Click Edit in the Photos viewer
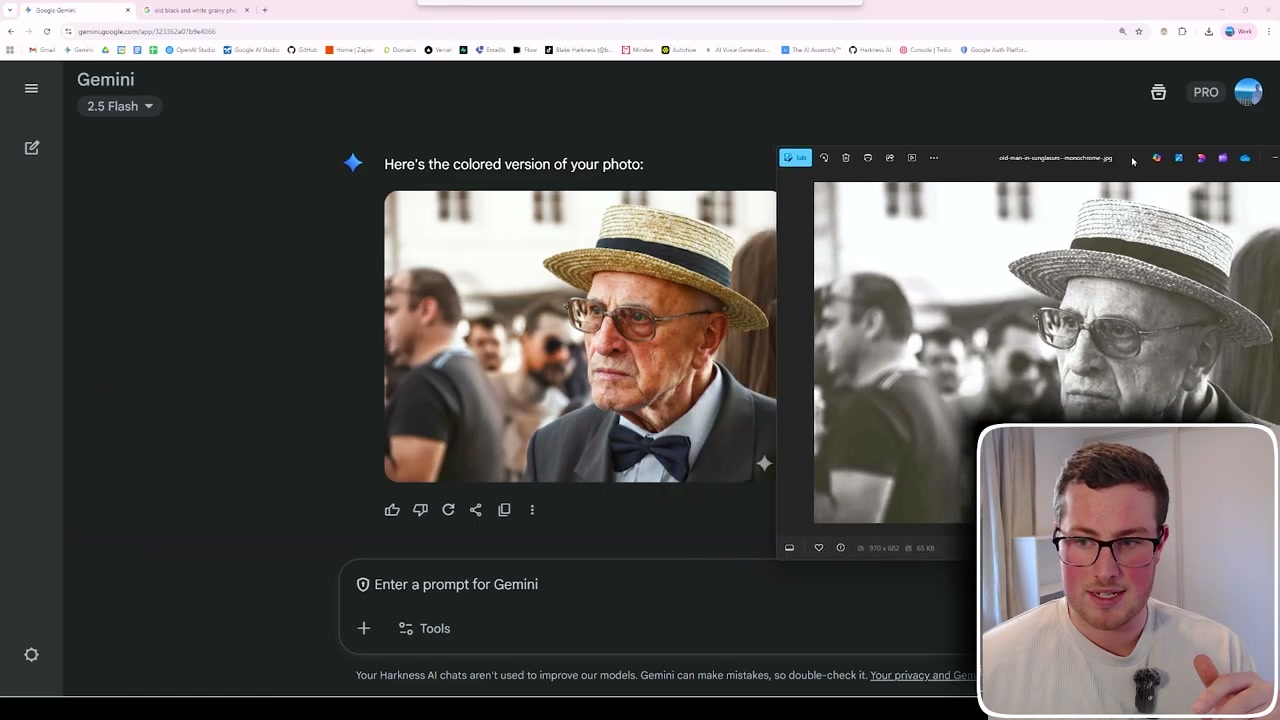Viewport: 1280px width, 720px height. click(796, 158)
